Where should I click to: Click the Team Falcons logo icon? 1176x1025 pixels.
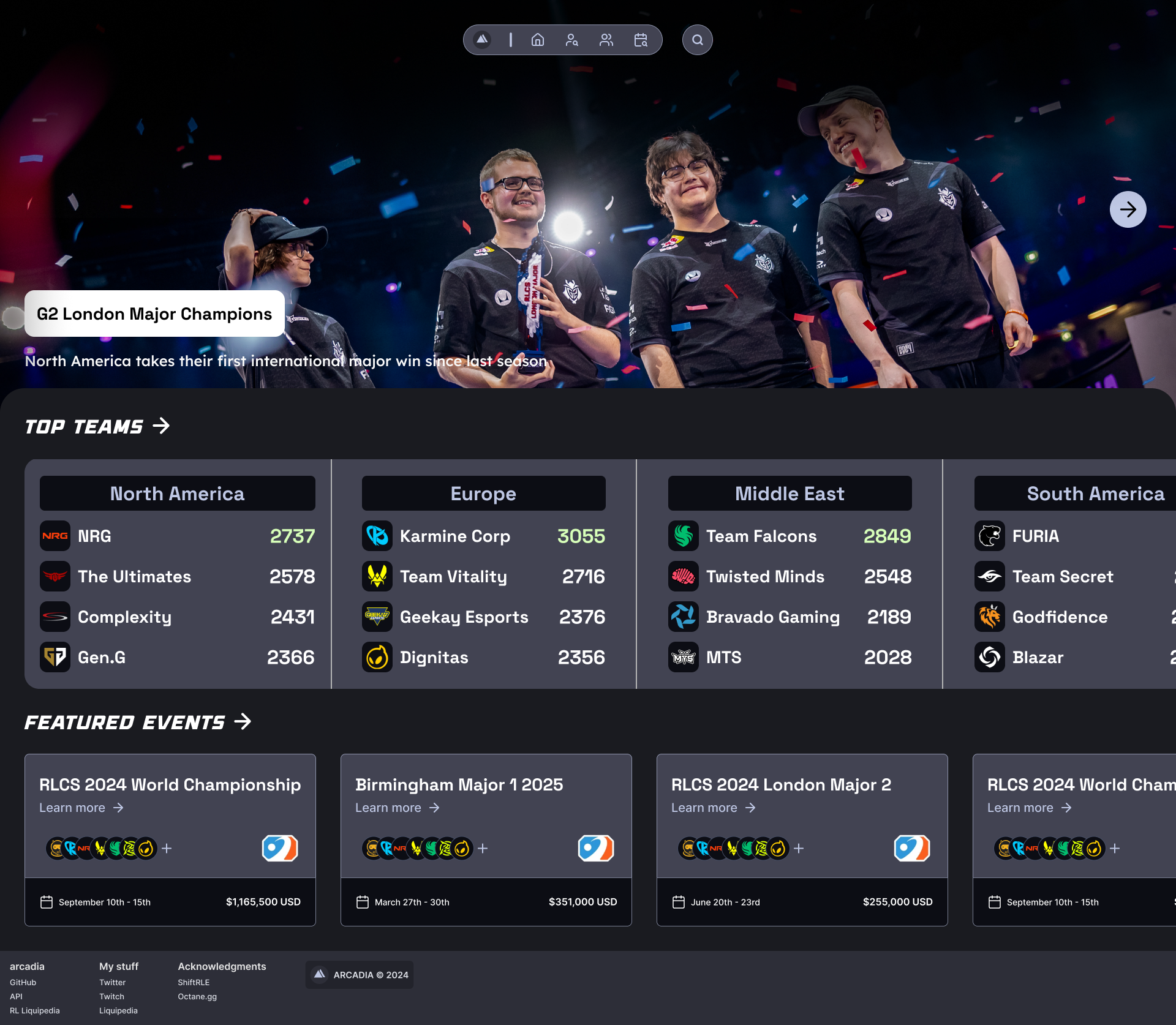tap(683, 536)
